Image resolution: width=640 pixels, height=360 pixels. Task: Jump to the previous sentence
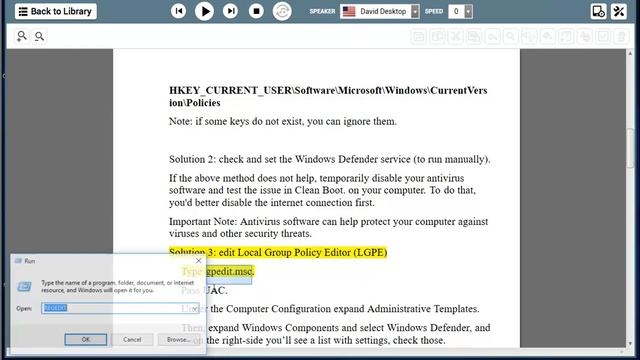(178, 11)
